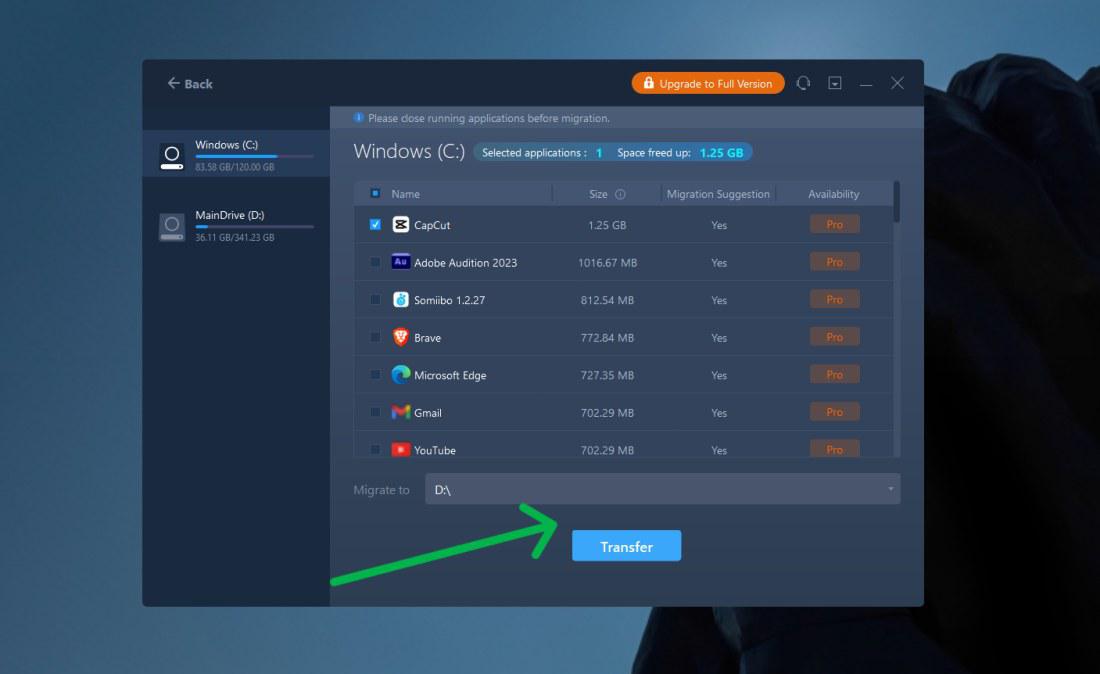Image resolution: width=1100 pixels, height=674 pixels.
Task: Select the Windows (C:) drive icon
Action: point(172,156)
